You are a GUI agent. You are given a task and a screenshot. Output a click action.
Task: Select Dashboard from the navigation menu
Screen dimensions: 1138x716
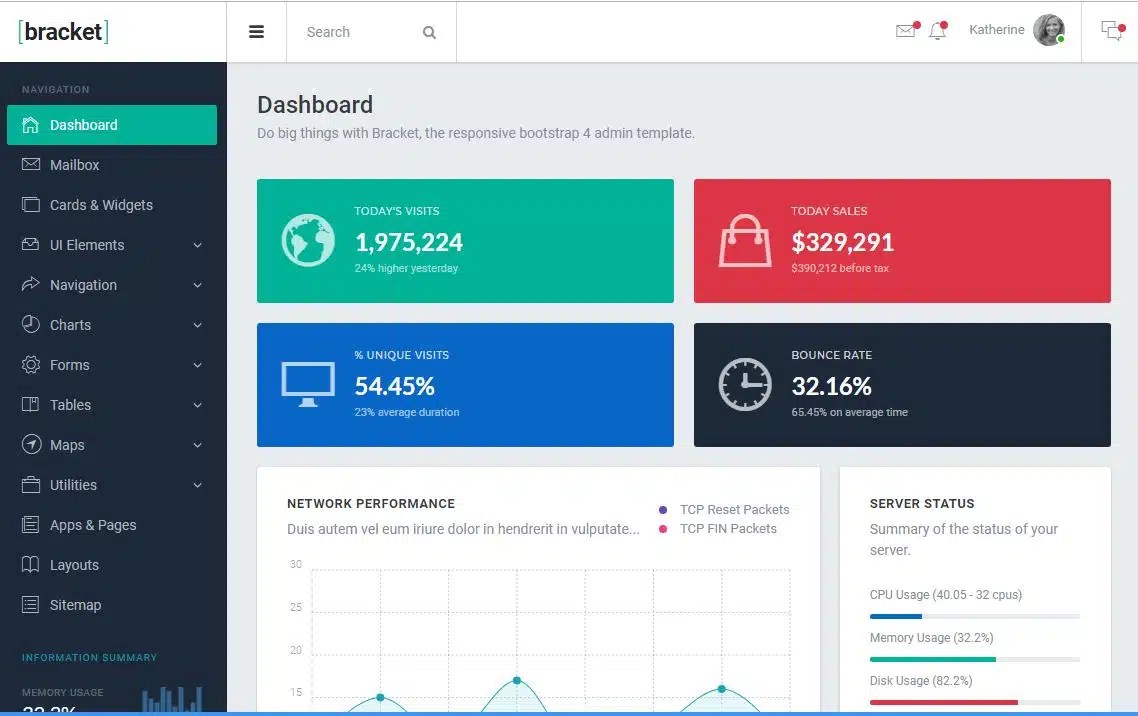pyautogui.click(x=83, y=124)
